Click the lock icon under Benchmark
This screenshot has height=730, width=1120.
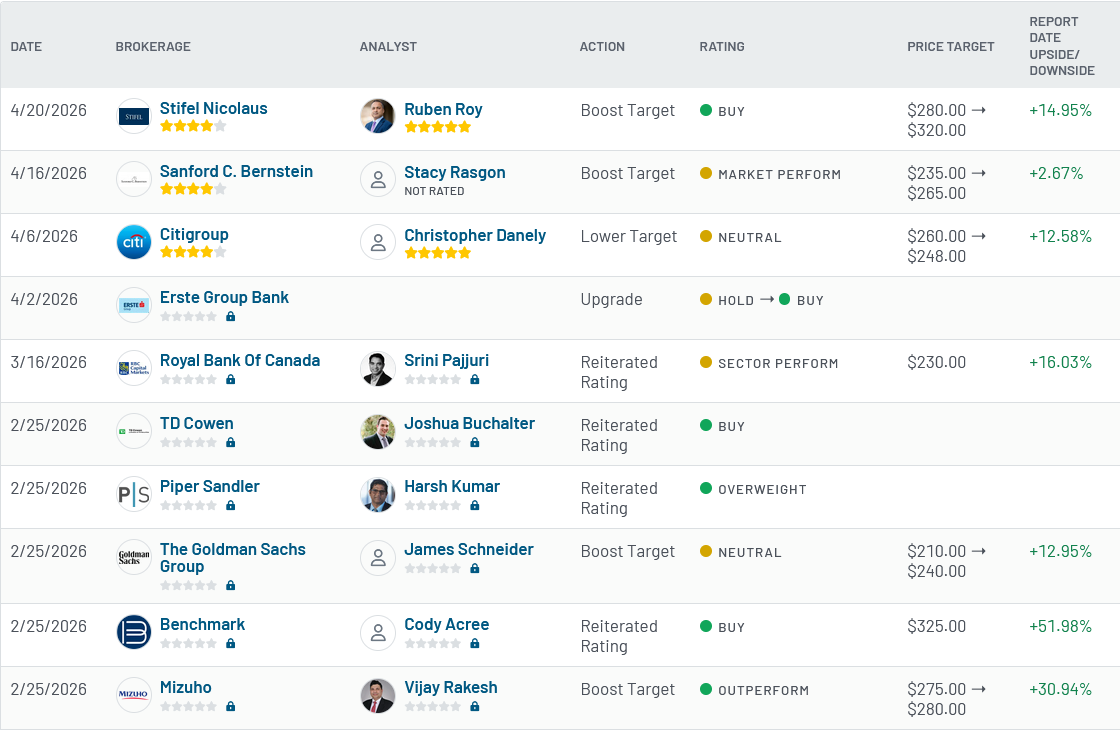[231, 643]
